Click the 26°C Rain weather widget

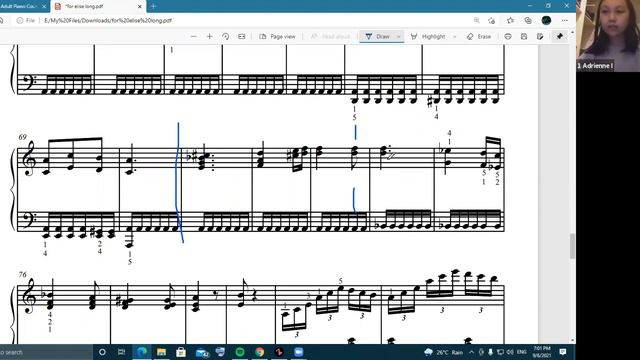click(443, 352)
